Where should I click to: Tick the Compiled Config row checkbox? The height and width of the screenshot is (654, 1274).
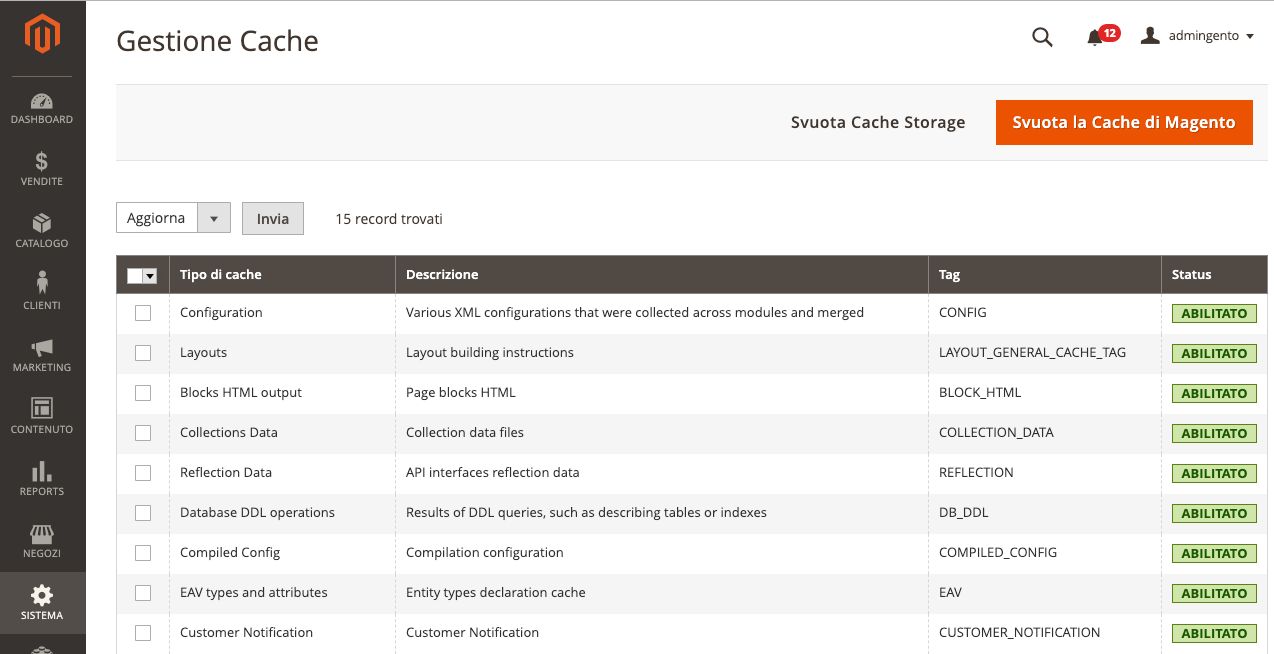143,553
